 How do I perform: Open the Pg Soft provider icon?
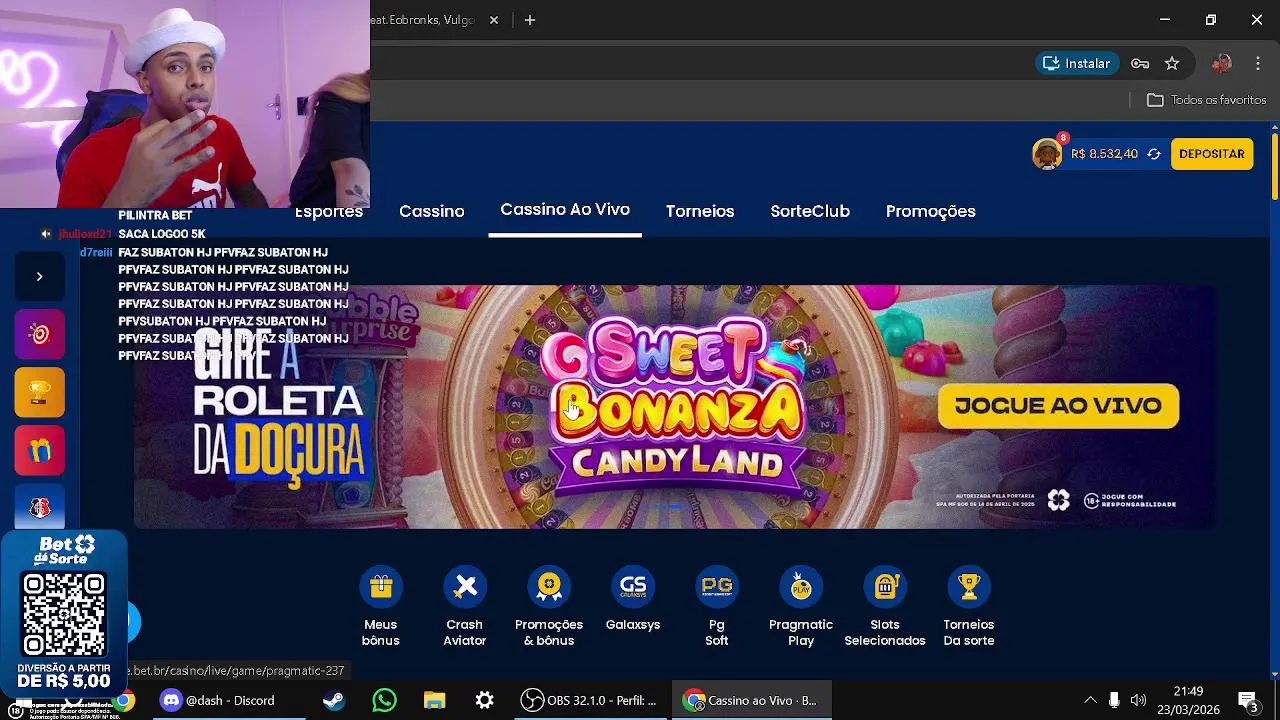tap(717, 586)
